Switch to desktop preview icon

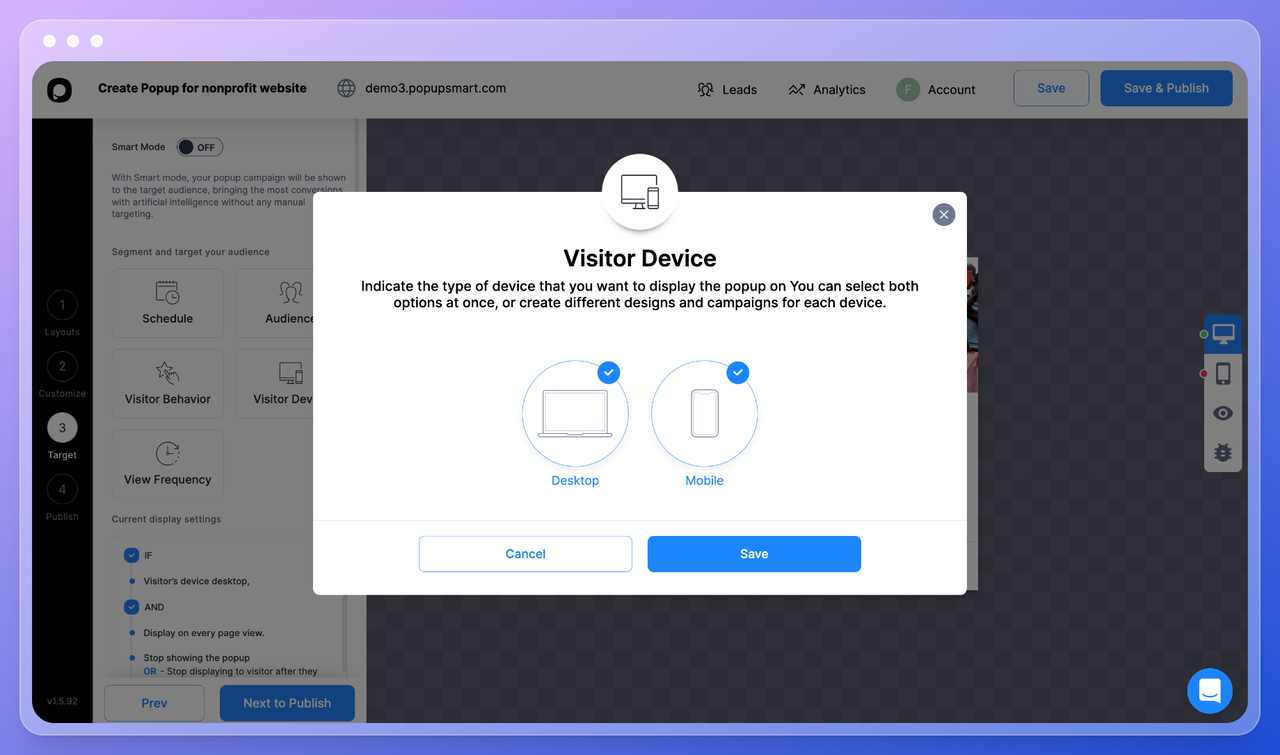1223,334
